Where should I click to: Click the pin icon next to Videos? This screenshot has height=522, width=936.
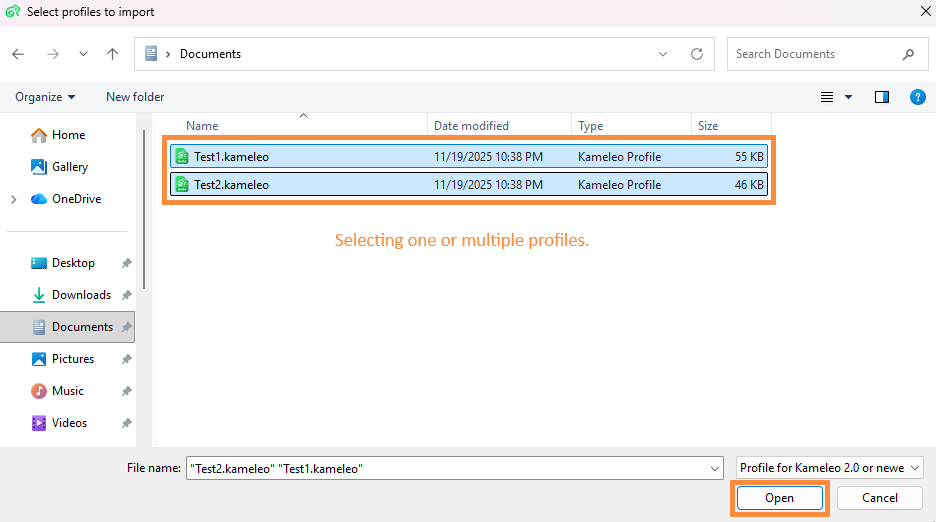tap(126, 423)
